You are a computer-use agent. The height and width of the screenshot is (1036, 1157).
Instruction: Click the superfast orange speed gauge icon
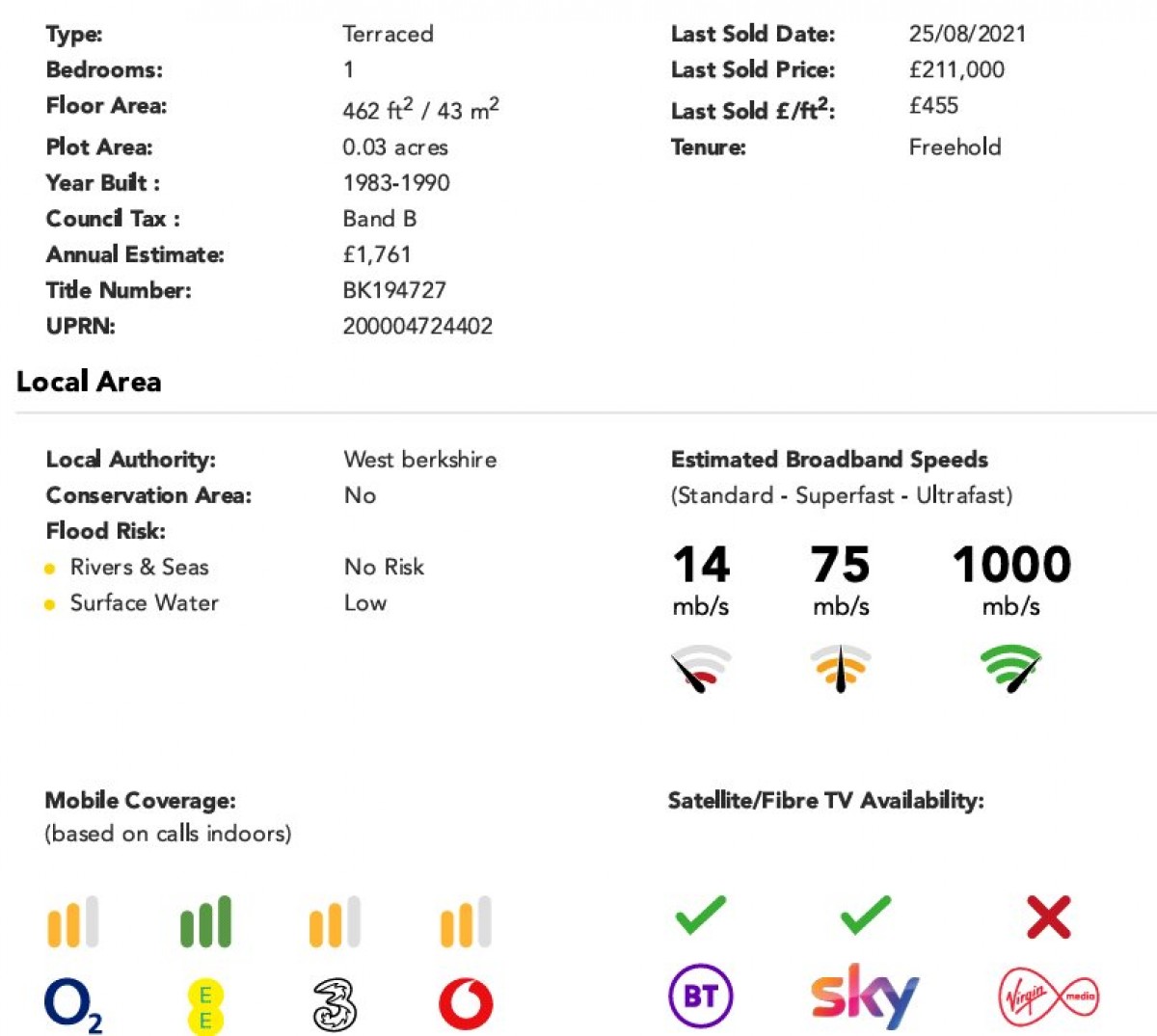pos(841,668)
